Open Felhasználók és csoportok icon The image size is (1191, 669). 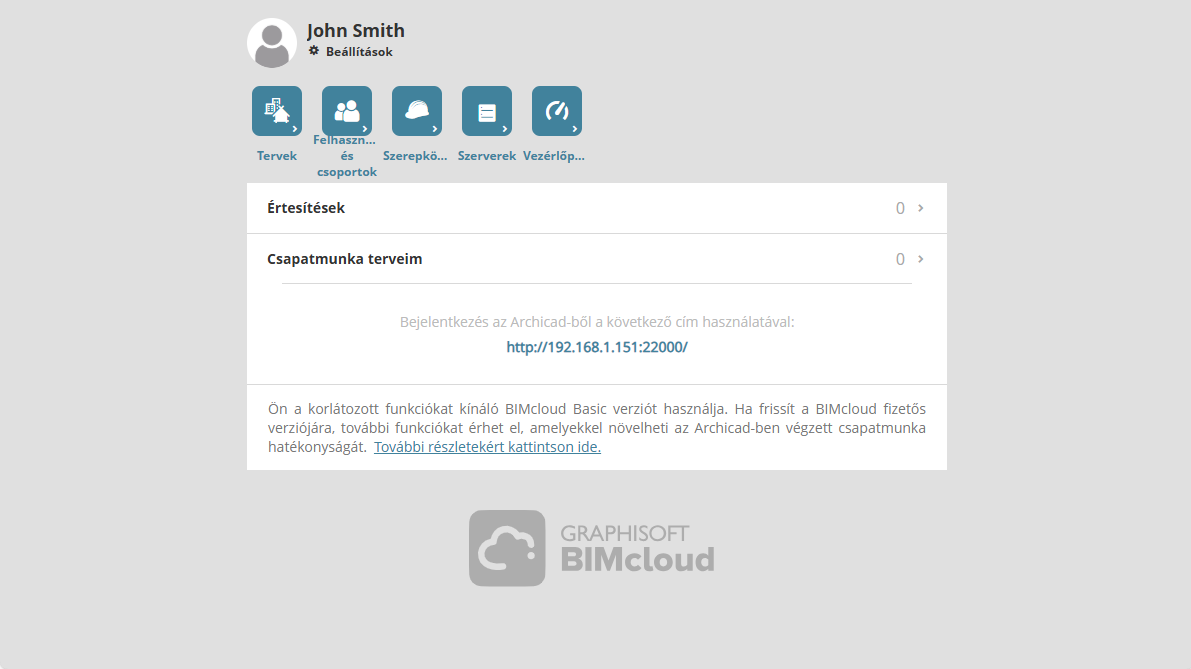click(x=346, y=111)
